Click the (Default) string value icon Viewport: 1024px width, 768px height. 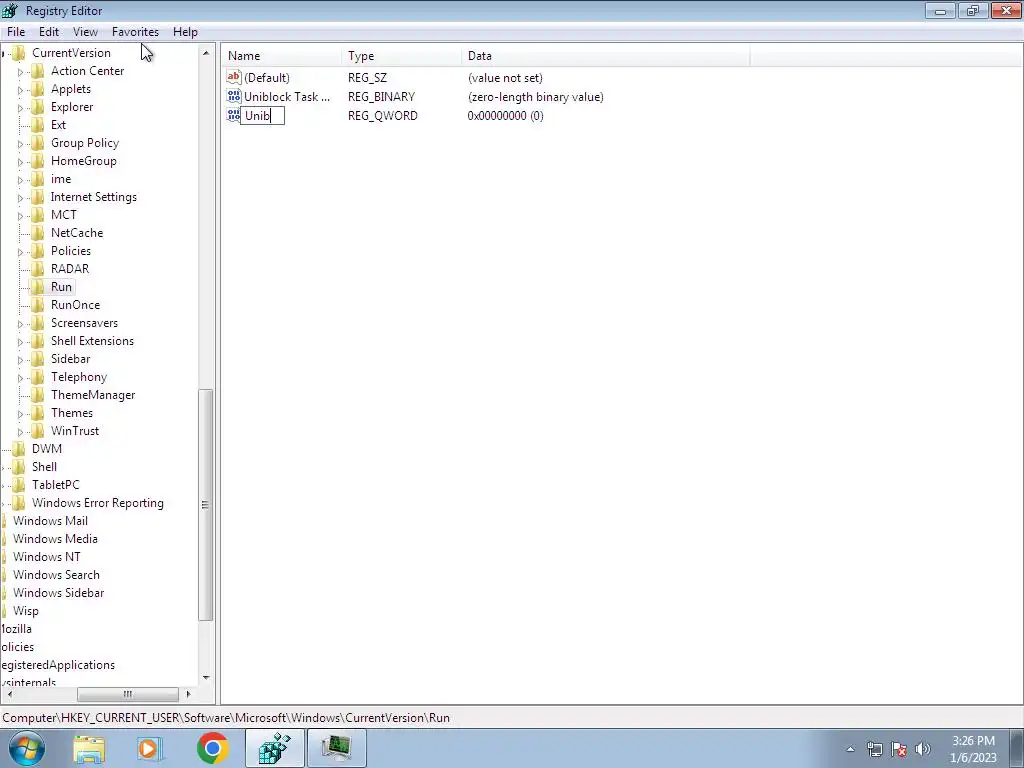(234, 77)
